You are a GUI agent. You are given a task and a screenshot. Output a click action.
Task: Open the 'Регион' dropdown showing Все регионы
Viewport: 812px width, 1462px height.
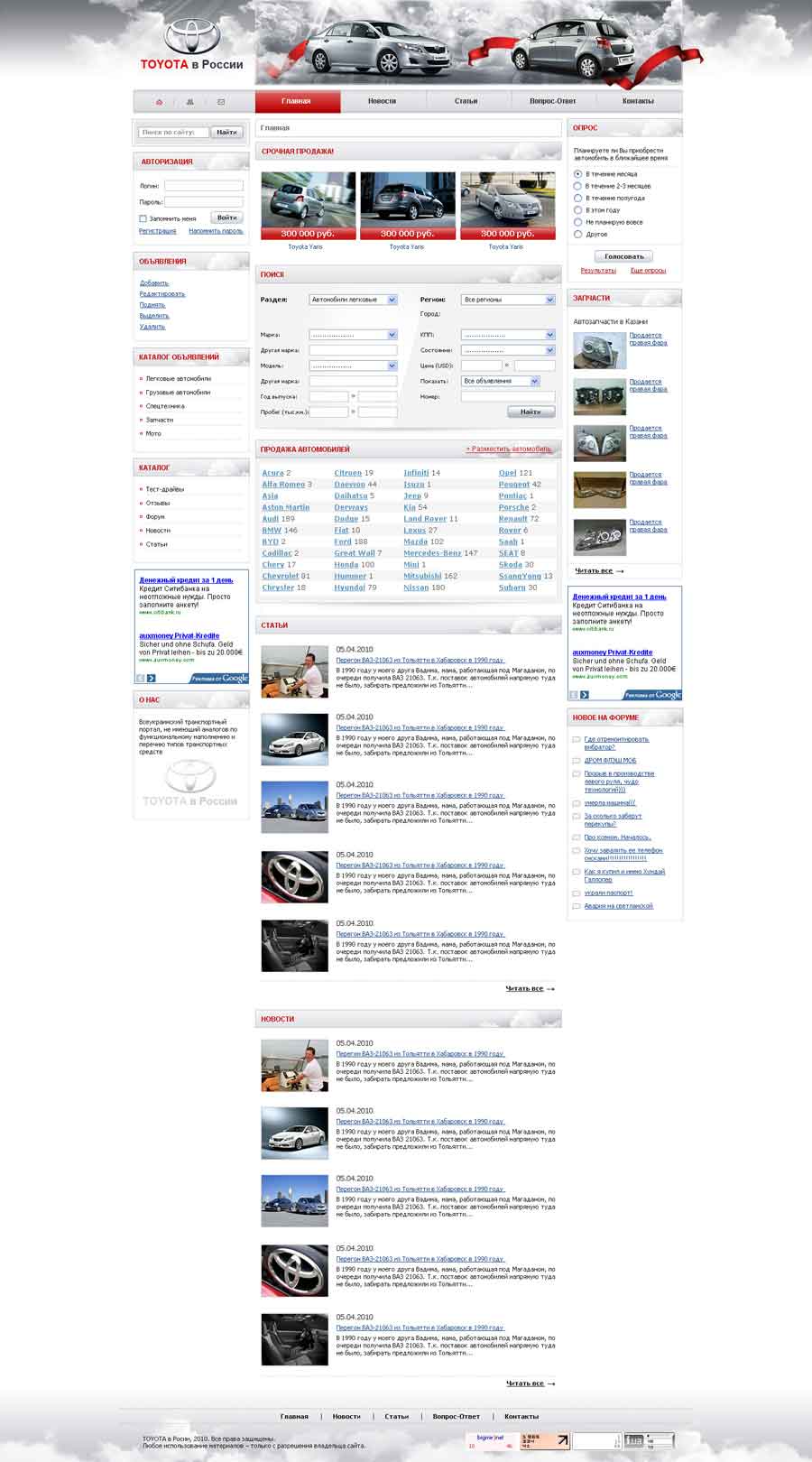pyautogui.click(x=508, y=300)
